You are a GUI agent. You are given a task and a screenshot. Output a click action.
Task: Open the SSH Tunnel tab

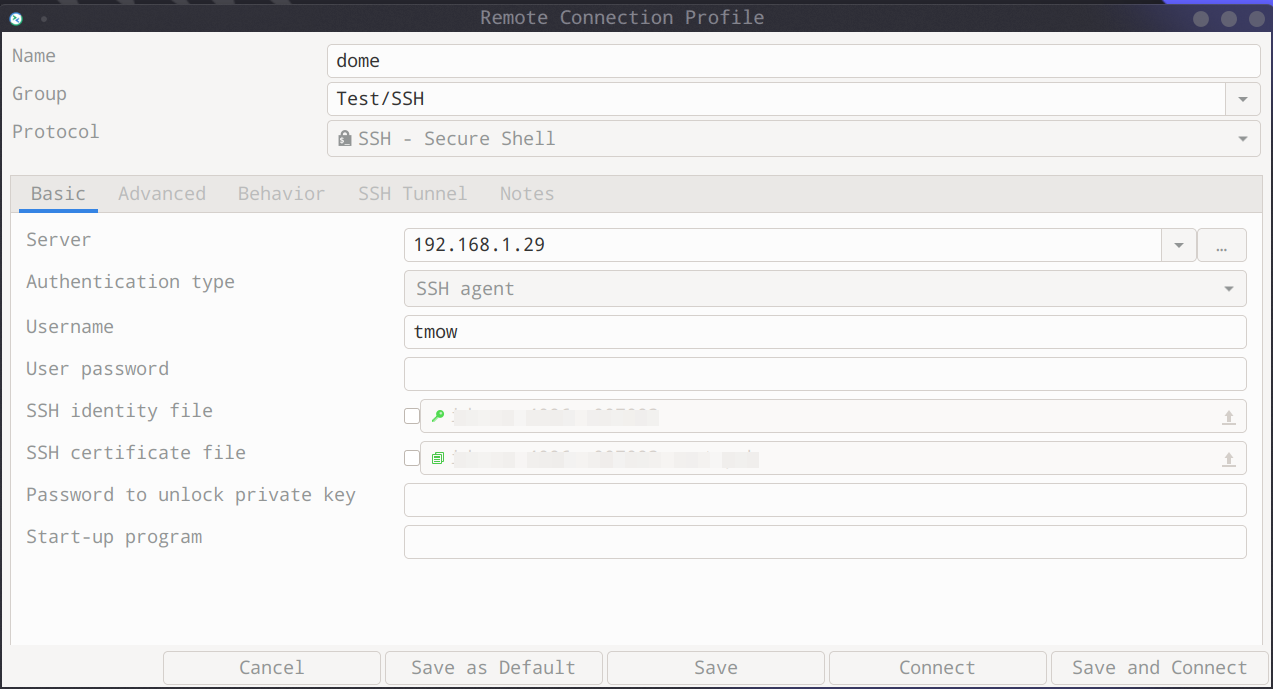tap(412, 194)
